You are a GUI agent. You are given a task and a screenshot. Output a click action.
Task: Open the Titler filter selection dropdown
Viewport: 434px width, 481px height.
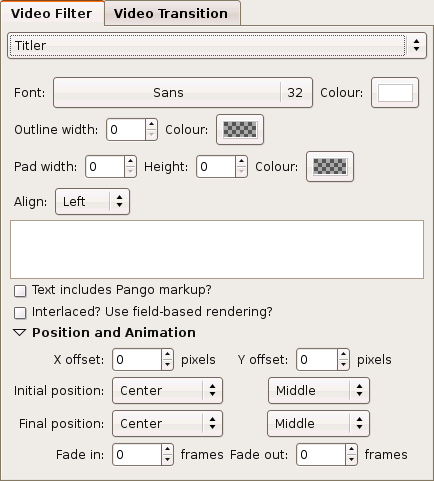217,45
